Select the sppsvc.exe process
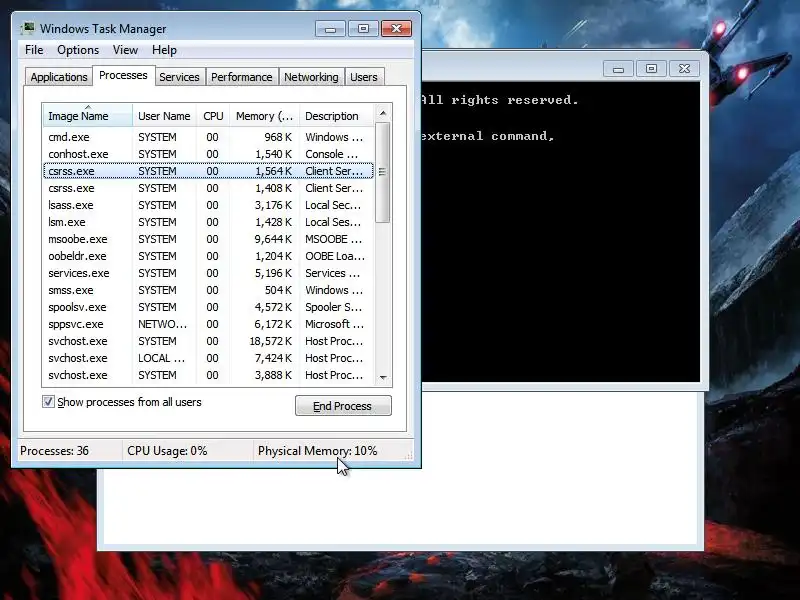 [208, 324]
